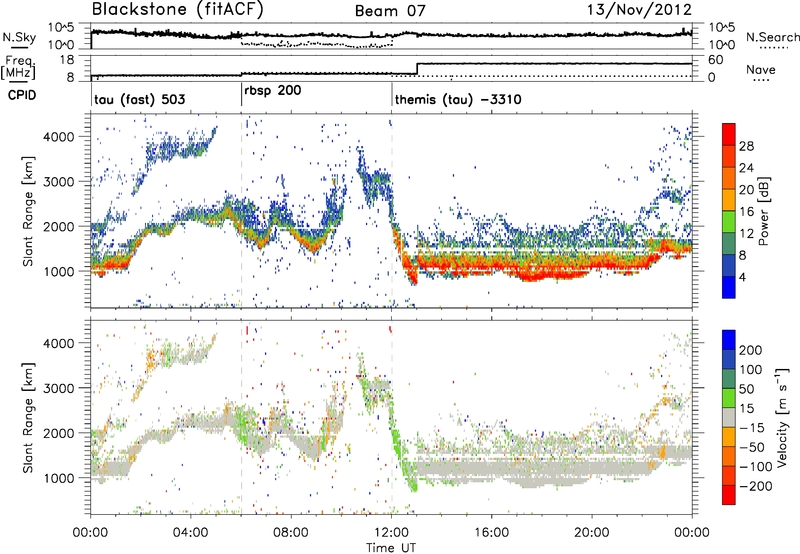Click the 'rbsp 200' CPID text
Screen dimensions: 800x554
click(272, 91)
